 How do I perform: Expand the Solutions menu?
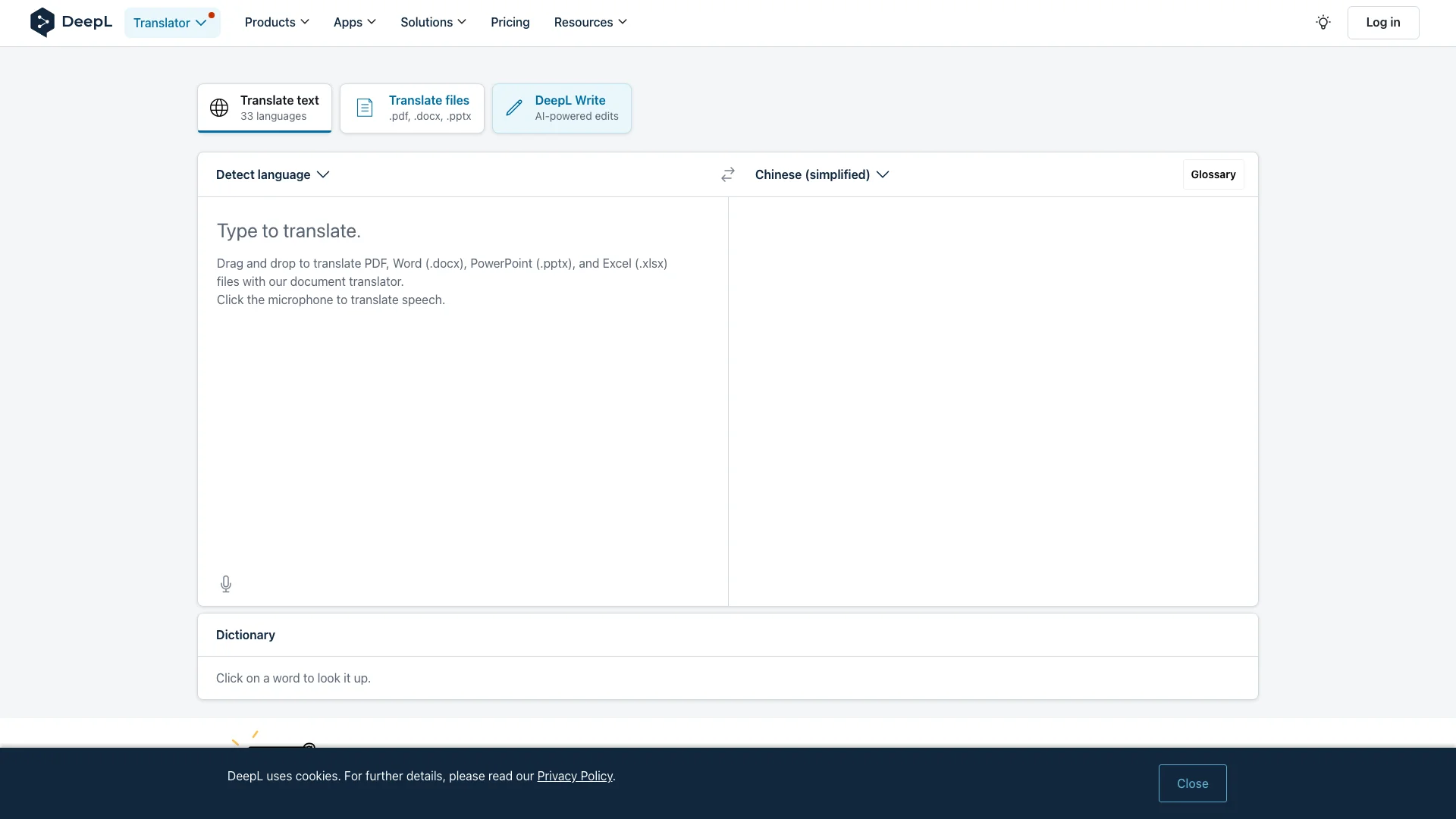433,22
